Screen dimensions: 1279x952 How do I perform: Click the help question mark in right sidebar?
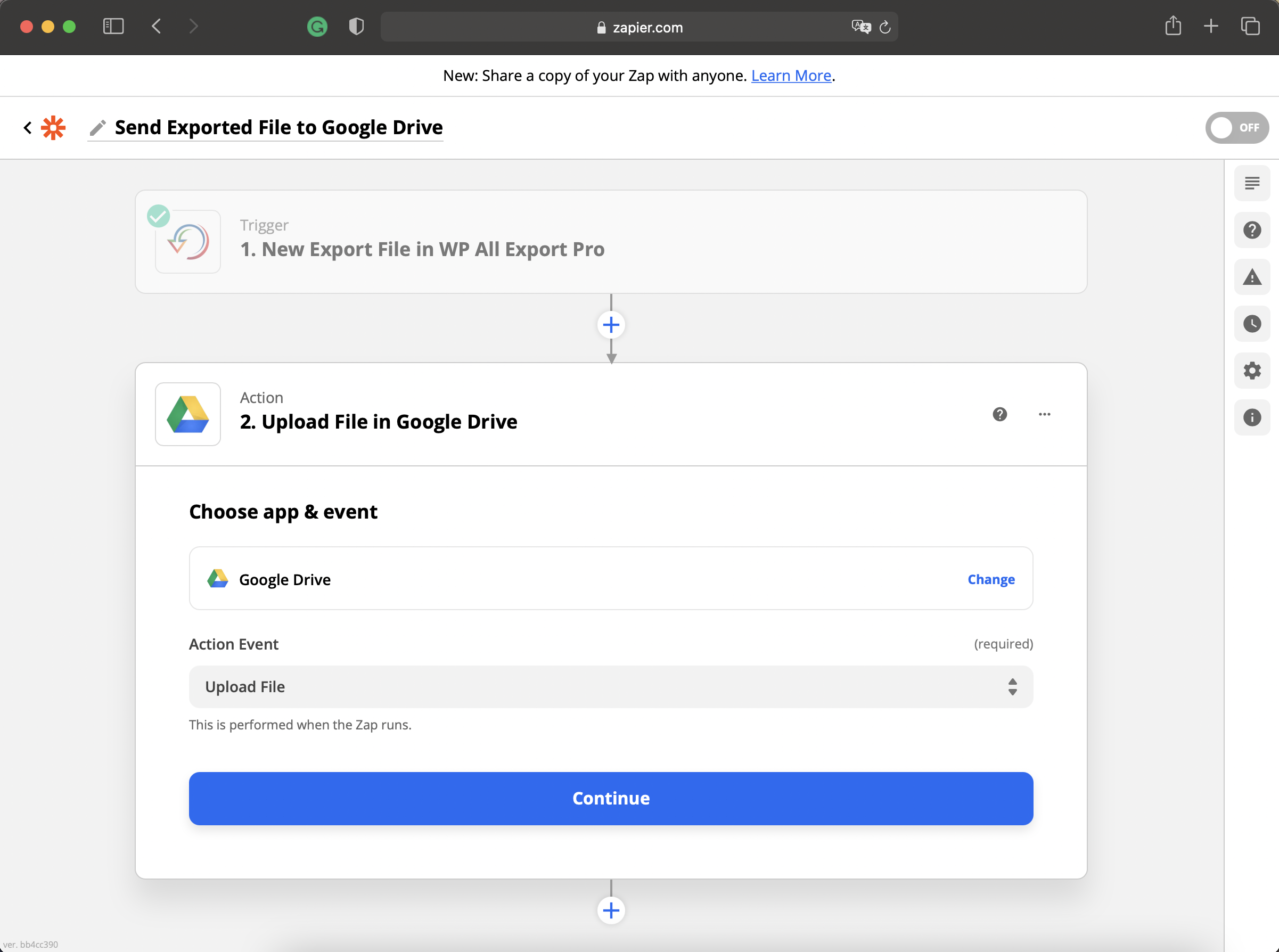(1251, 230)
